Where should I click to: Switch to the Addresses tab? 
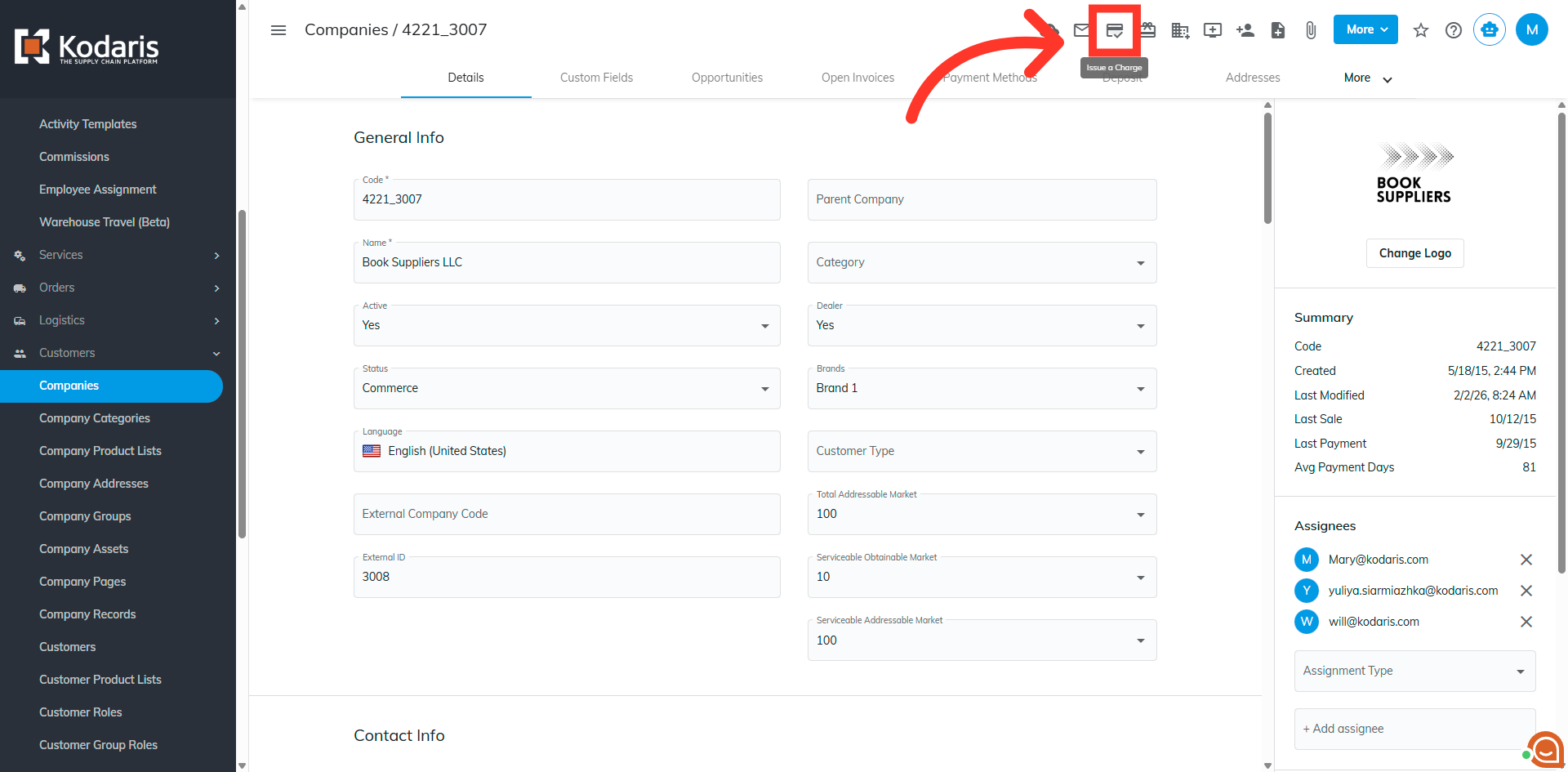1253,78
